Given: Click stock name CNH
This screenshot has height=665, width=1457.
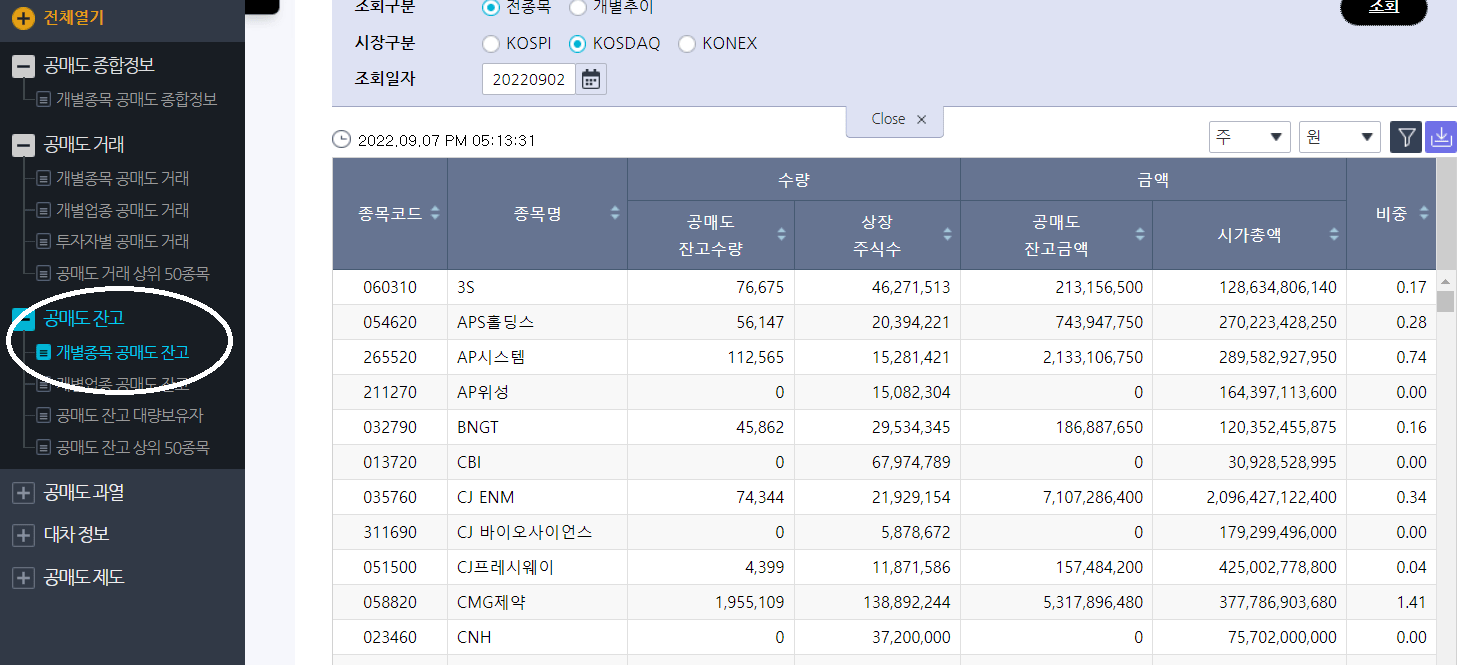Looking at the screenshot, I should click(x=474, y=637).
